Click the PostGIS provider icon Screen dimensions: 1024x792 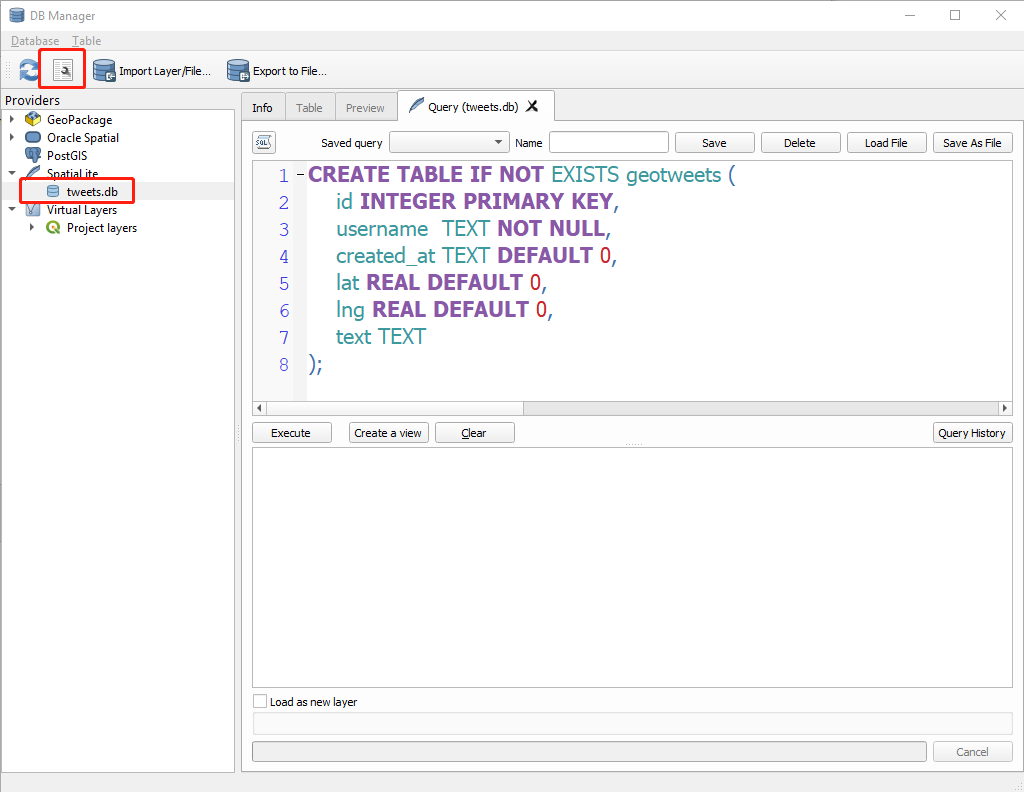(30, 155)
